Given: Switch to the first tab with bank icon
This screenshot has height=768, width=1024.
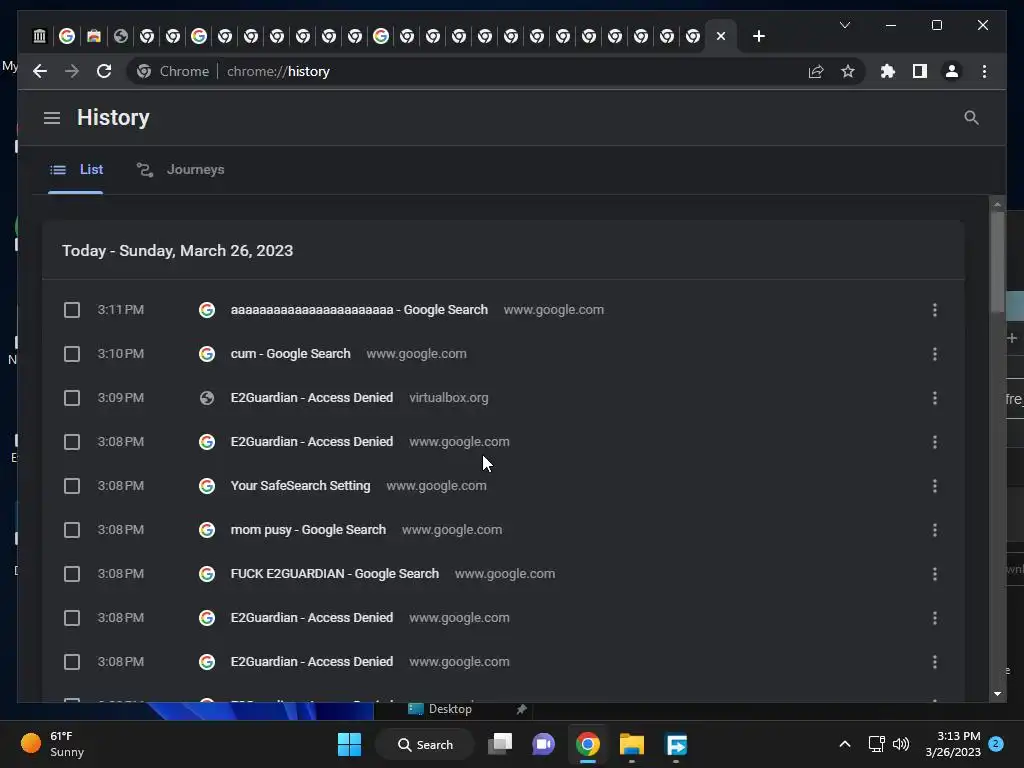Looking at the screenshot, I should tap(40, 36).
